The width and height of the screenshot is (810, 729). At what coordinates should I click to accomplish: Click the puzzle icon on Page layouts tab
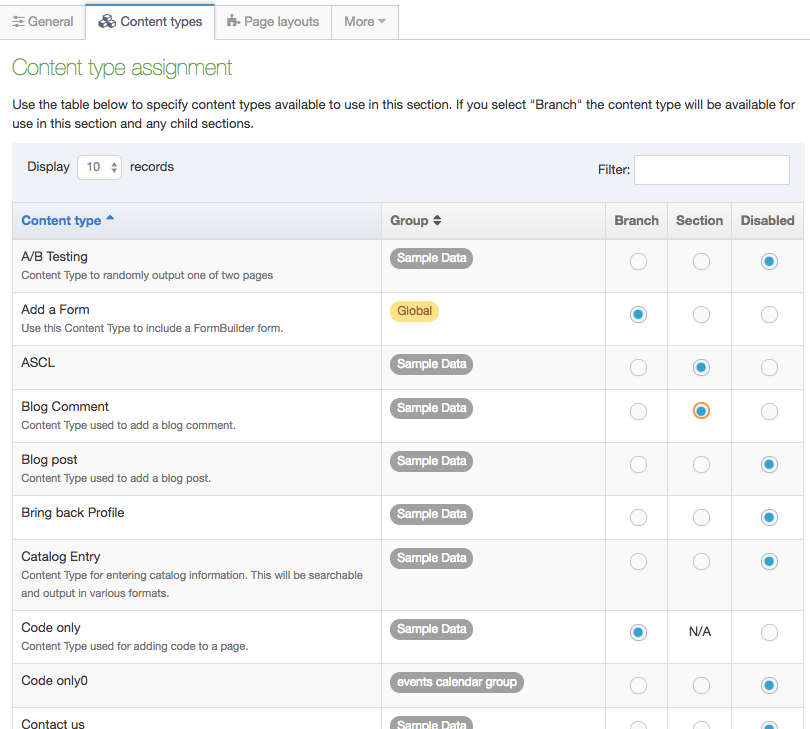233,21
